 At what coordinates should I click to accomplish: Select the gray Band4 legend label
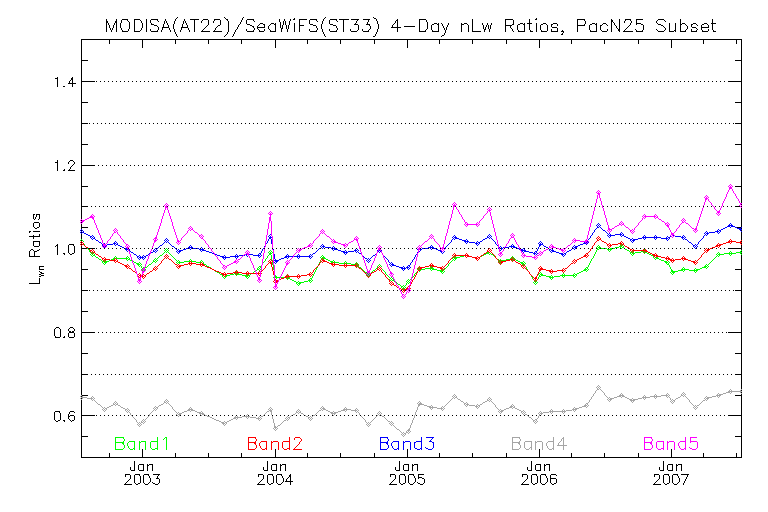pos(539,444)
